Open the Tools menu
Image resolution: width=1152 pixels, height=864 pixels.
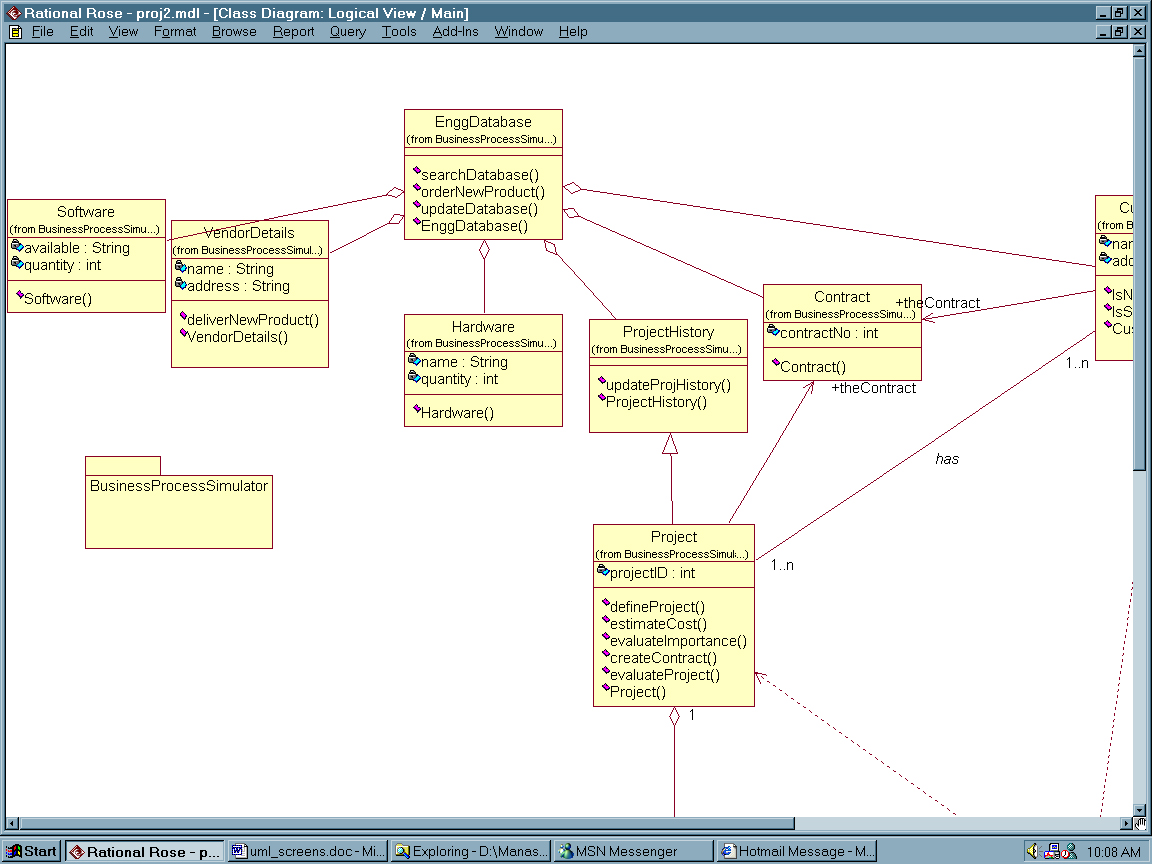(399, 32)
